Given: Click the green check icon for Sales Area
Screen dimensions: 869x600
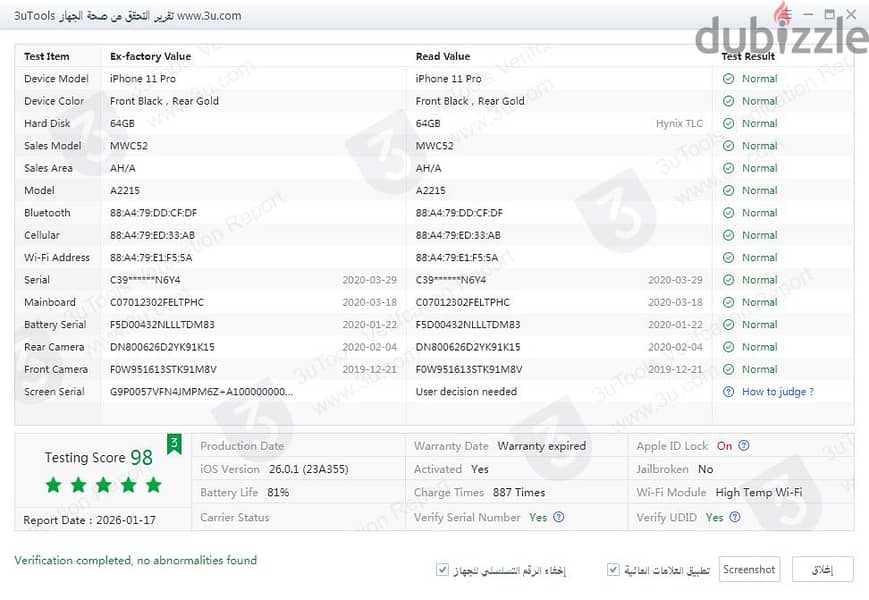Looking at the screenshot, I should coord(728,168).
